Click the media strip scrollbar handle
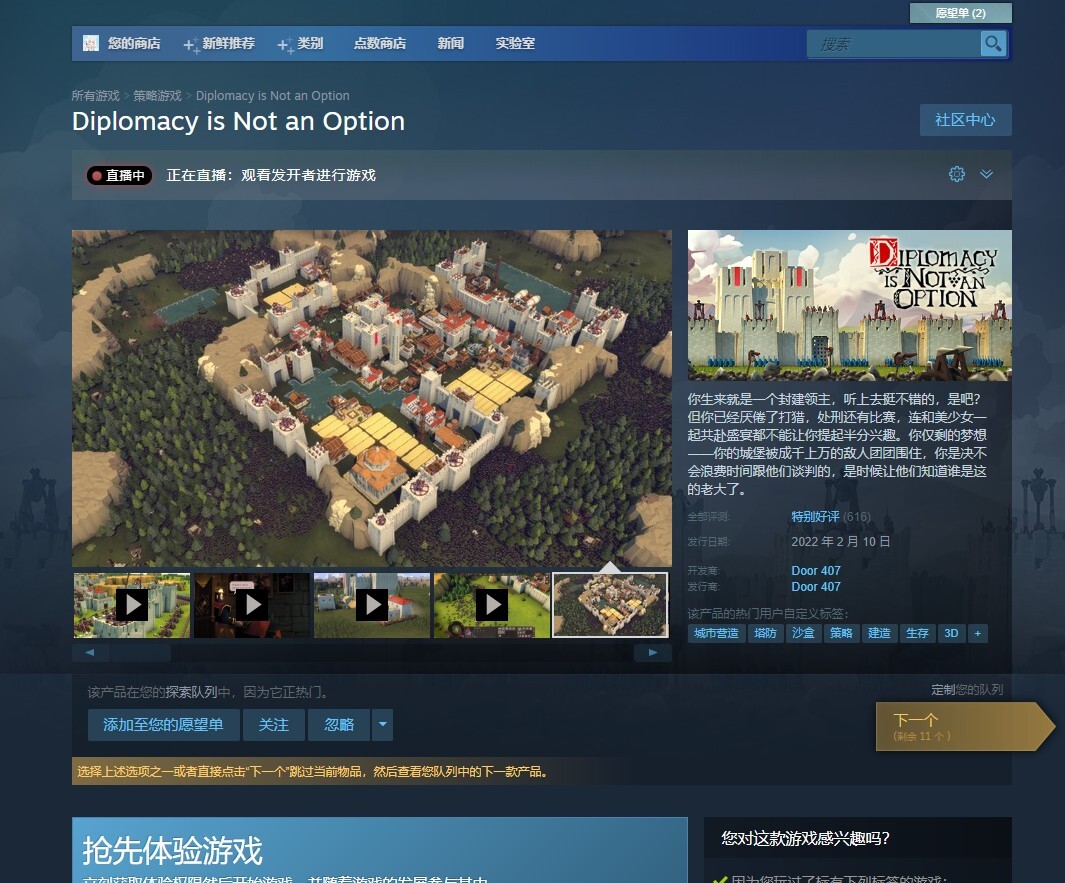This screenshot has width=1065, height=883. pyautogui.click(x=141, y=653)
